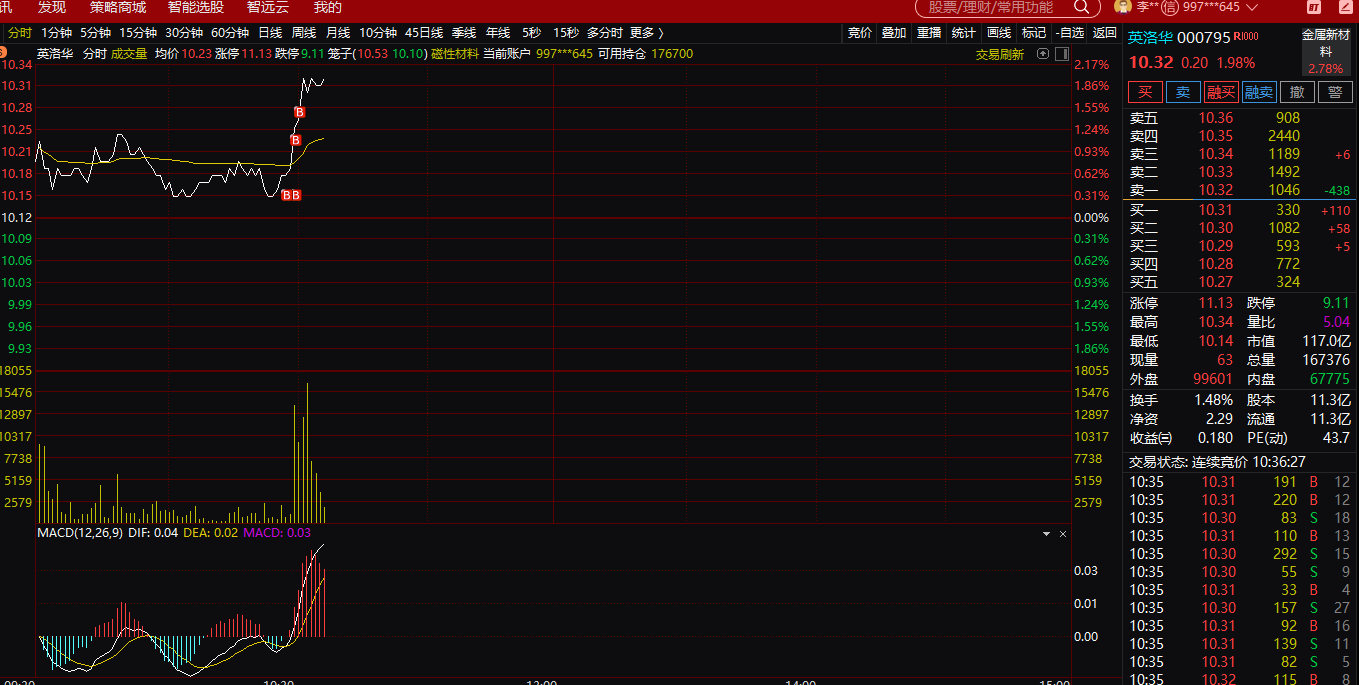Switch to the 60分钟 period
Viewport: 1359px width, 685px height.
coord(230,33)
